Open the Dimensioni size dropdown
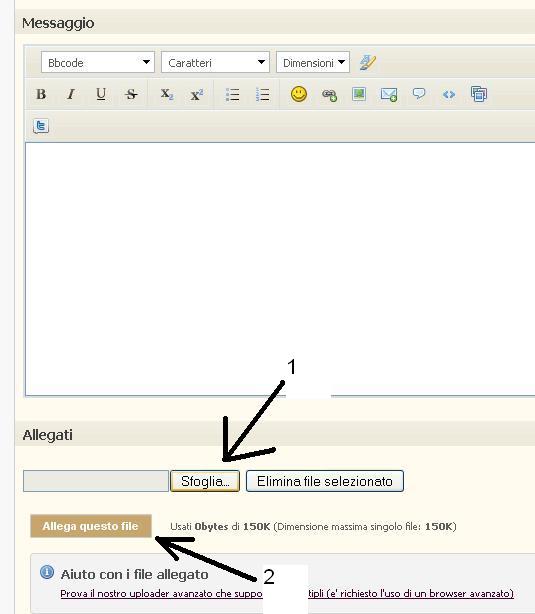 (x=313, y=62)
